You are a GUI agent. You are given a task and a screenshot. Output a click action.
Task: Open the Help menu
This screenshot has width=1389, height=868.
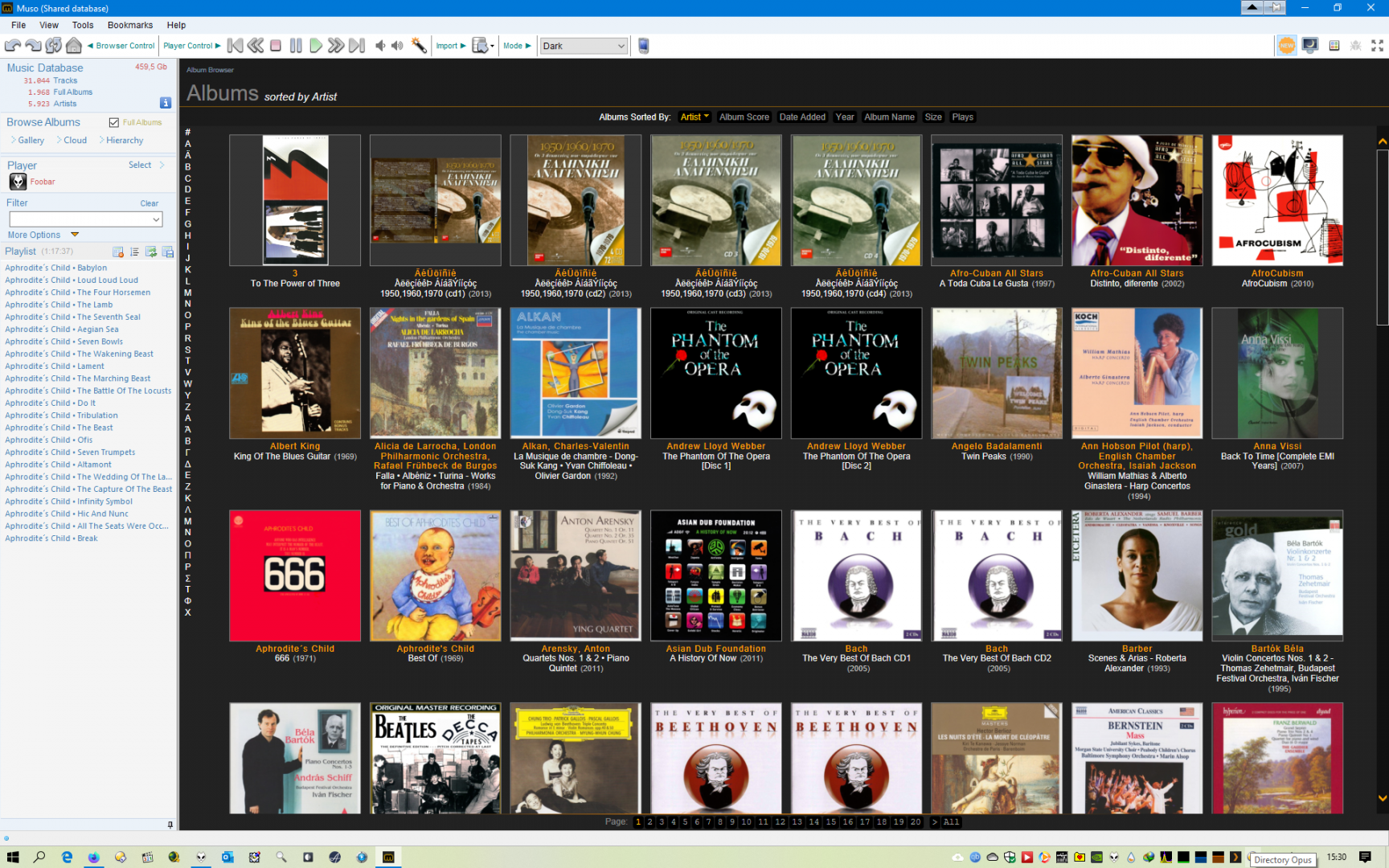click(x=176, y=25)
